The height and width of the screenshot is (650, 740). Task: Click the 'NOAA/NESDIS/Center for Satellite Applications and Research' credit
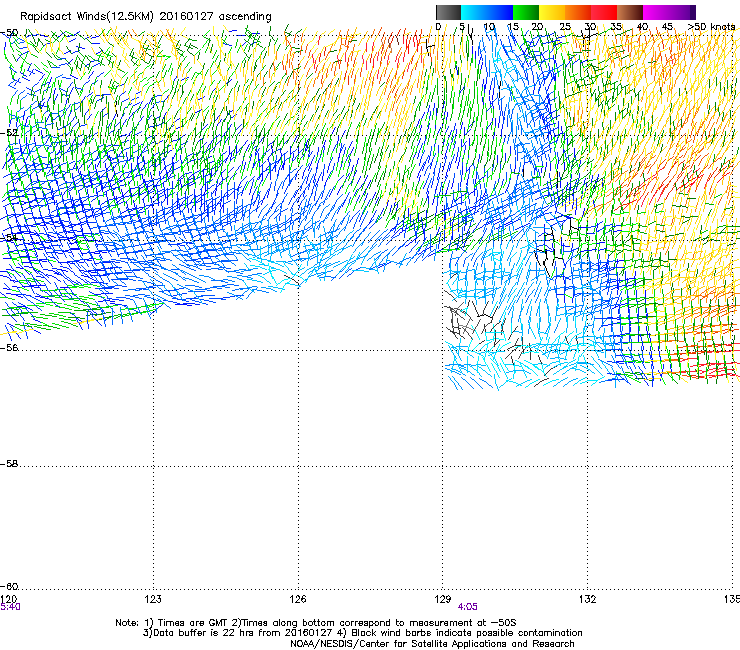coord(432,644)
